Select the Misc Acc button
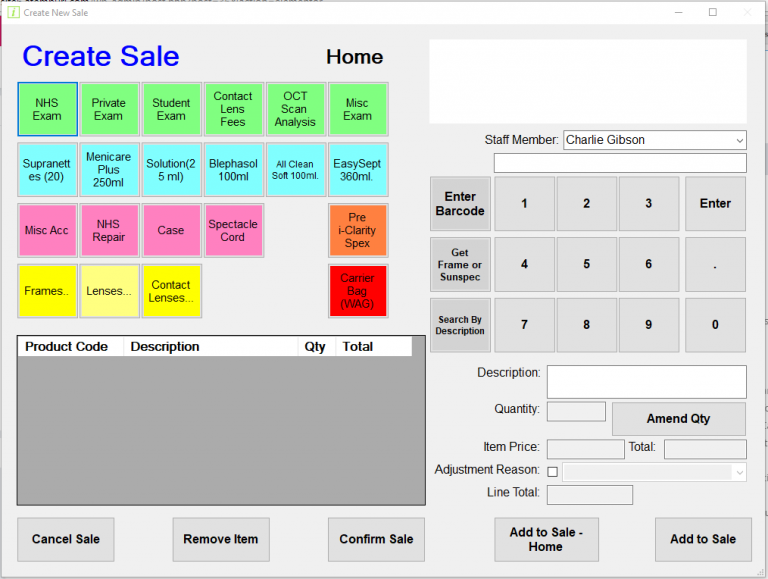This screenshot has width=768, height=579. point(48,231)
